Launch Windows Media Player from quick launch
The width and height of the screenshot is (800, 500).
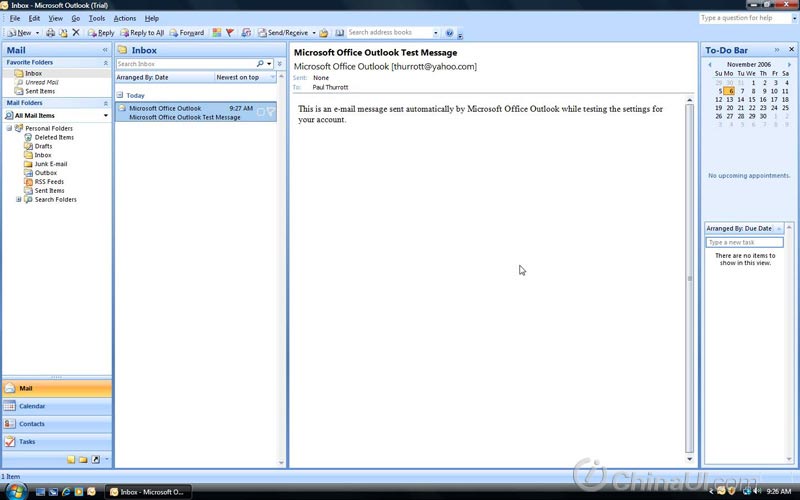click(x=79, y=492)
